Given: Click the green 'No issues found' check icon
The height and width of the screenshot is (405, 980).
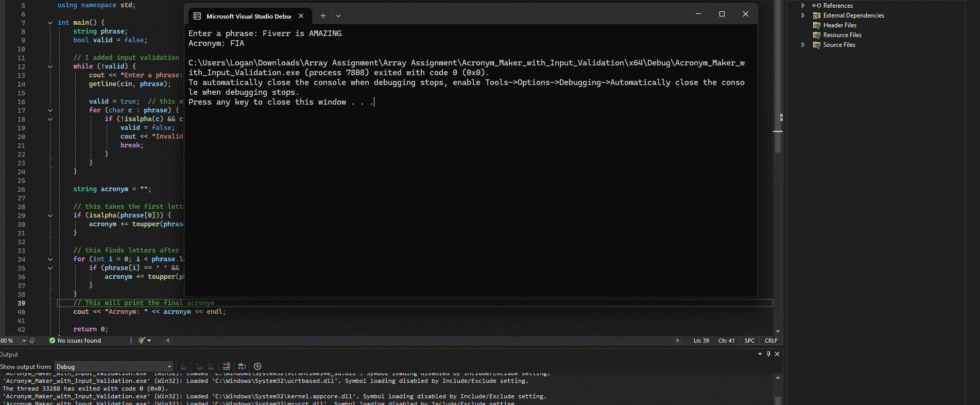Looking at the screenshot, I should coord(50,340).
